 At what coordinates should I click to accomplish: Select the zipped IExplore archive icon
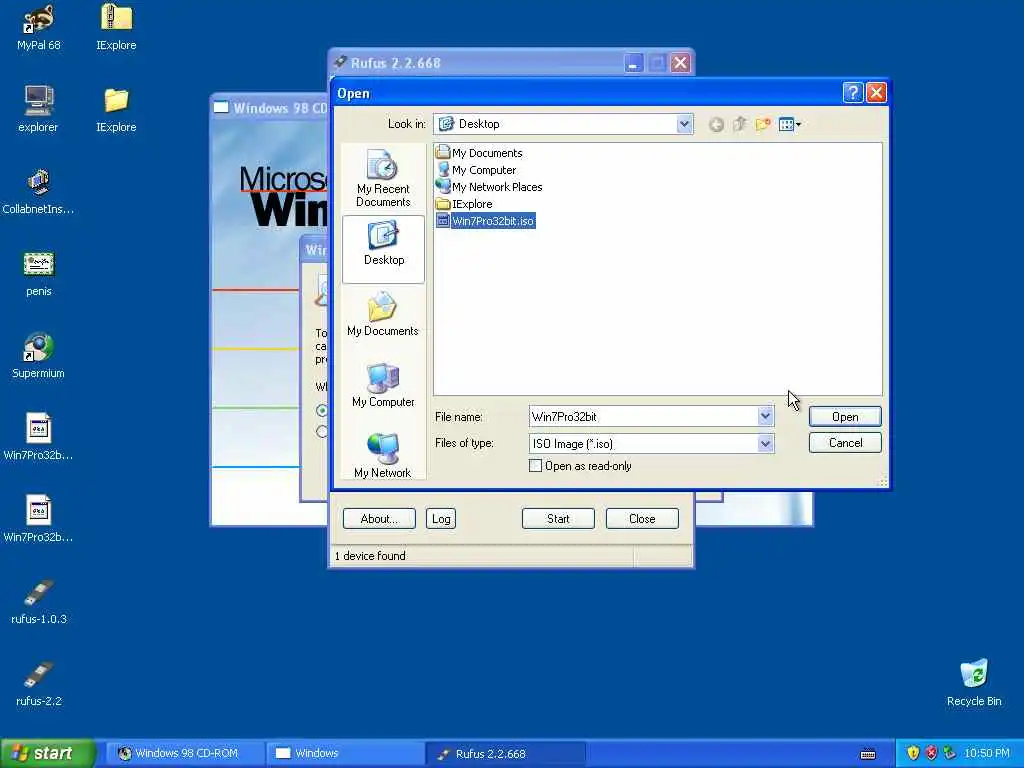click(116, 26)
